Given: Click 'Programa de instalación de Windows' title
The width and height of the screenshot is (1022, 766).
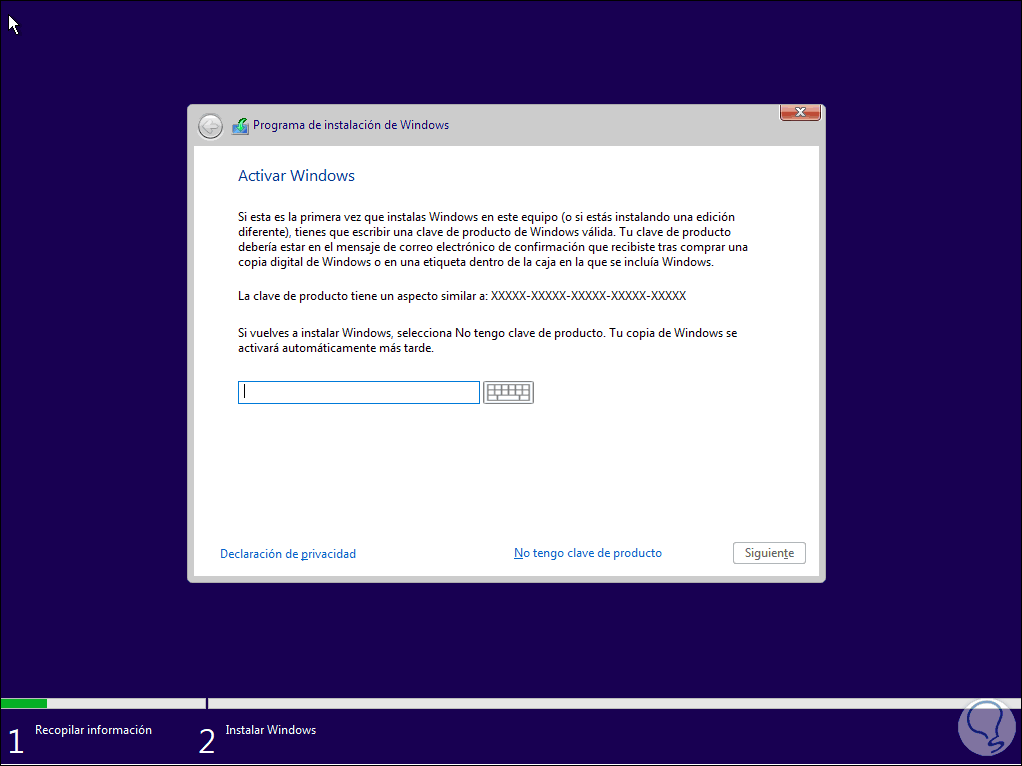Looking at the screenshot, I should coord(351,125).
